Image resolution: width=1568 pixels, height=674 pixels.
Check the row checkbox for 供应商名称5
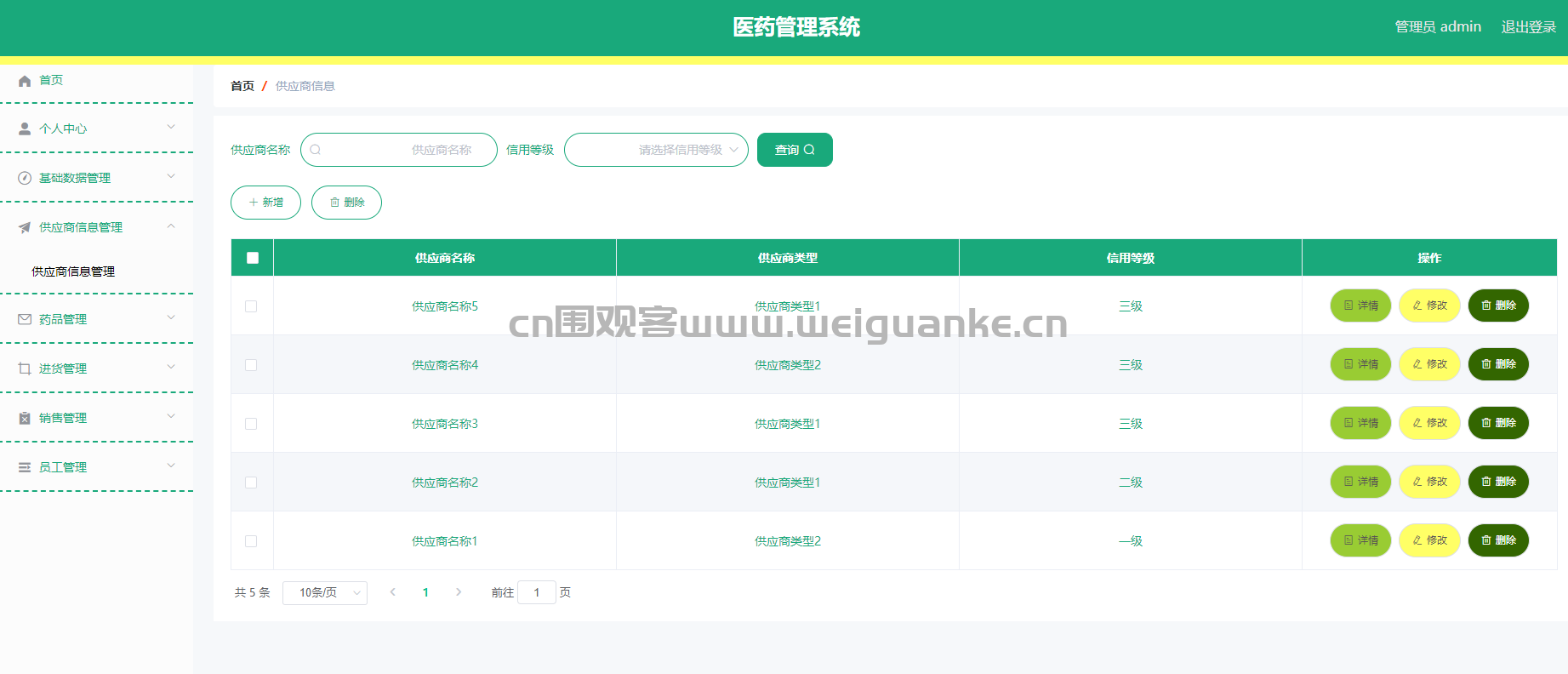[251, 306]
